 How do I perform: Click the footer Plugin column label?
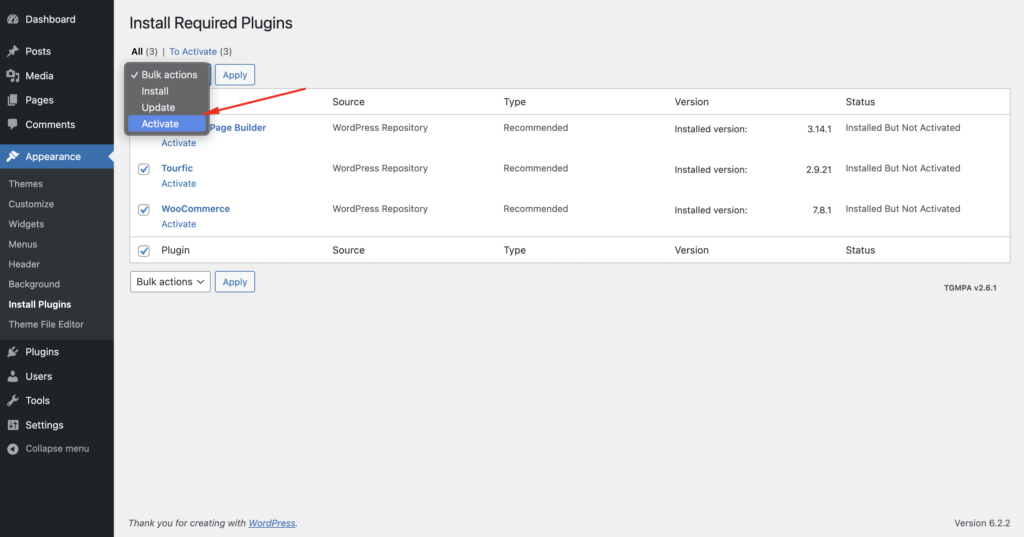(175, 250)
